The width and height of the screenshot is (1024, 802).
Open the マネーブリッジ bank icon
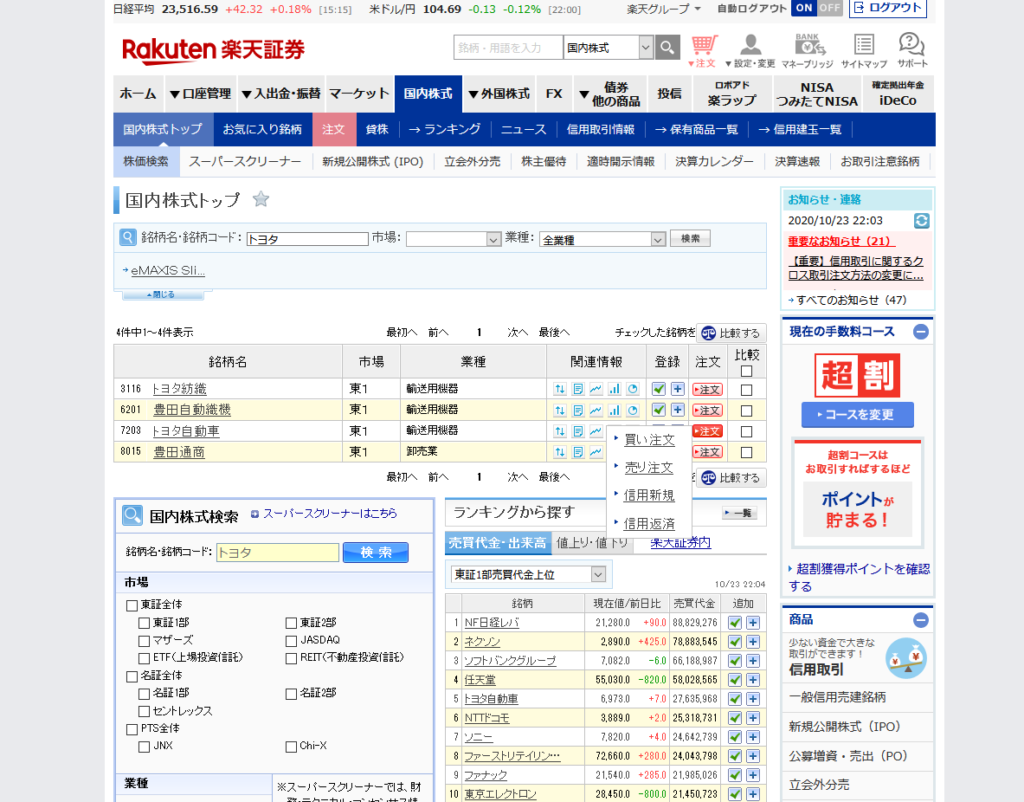point(808,51)
